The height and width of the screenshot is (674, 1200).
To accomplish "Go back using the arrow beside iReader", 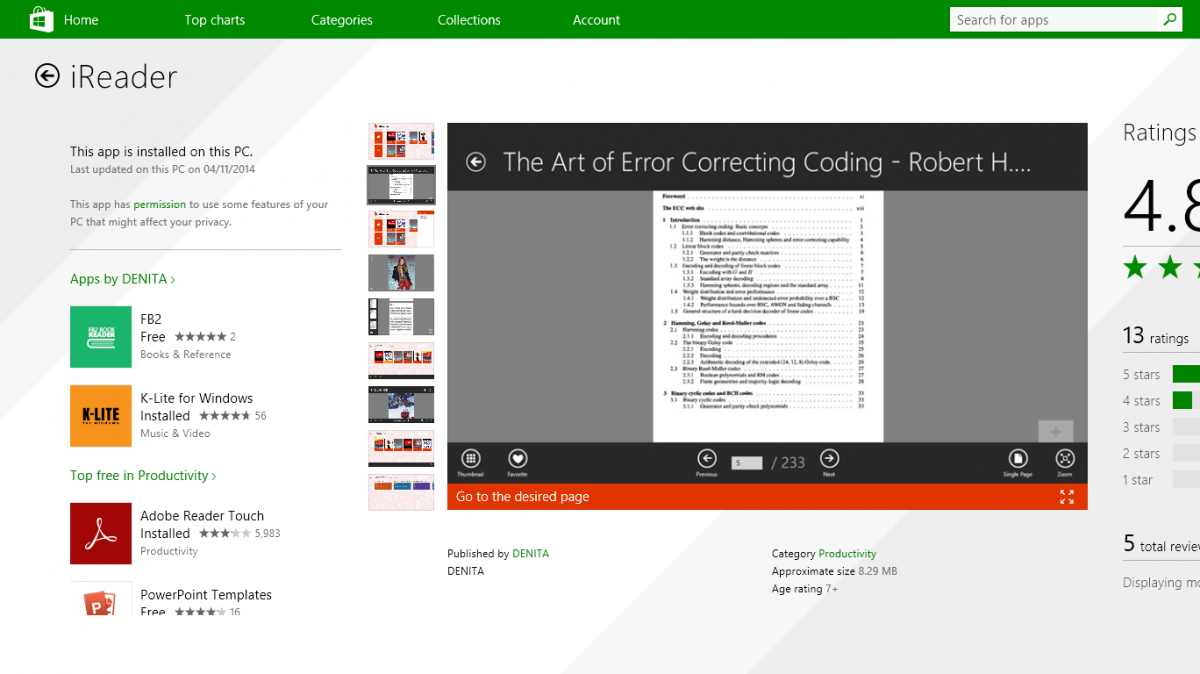I will click(47, 76).
